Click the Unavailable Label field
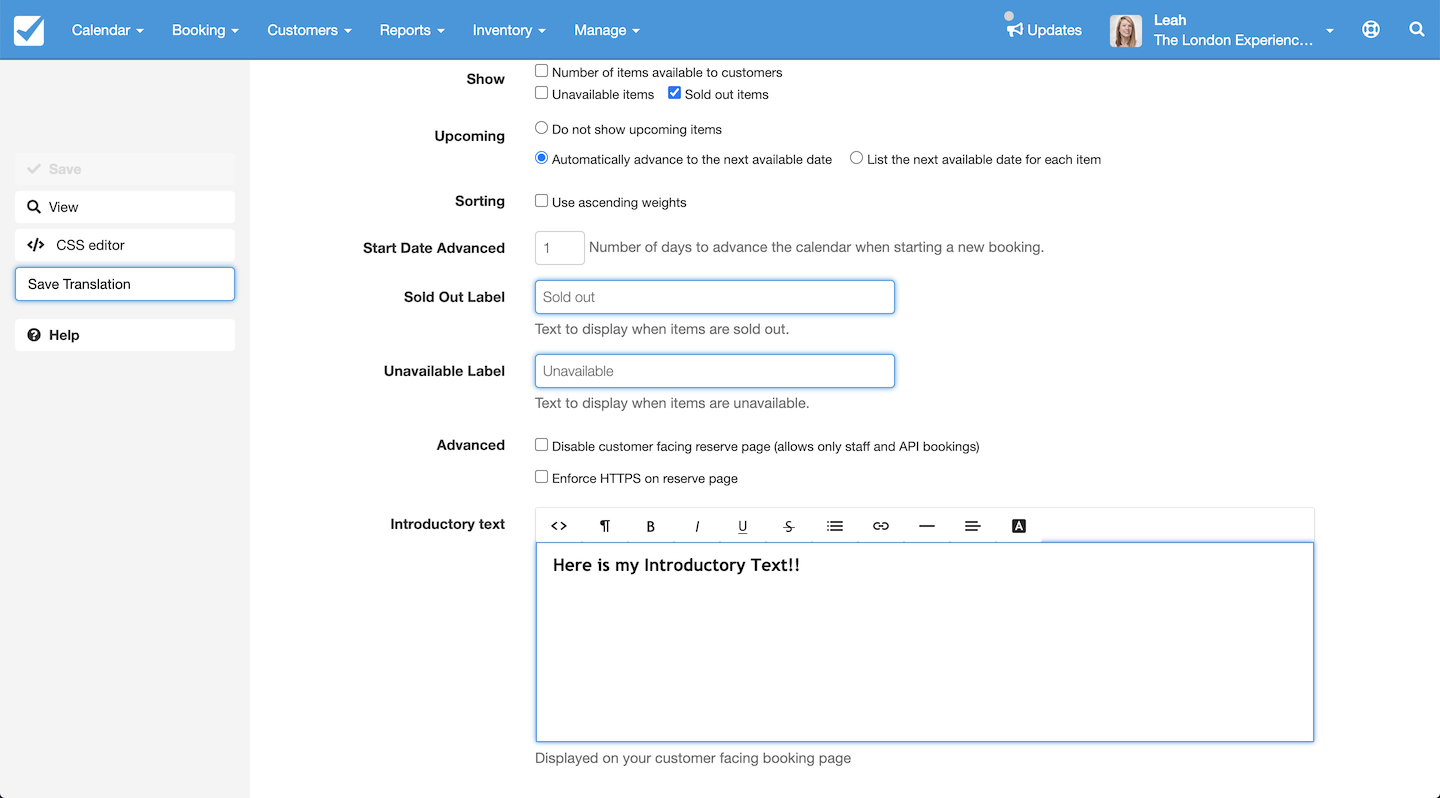 [715, 371]
